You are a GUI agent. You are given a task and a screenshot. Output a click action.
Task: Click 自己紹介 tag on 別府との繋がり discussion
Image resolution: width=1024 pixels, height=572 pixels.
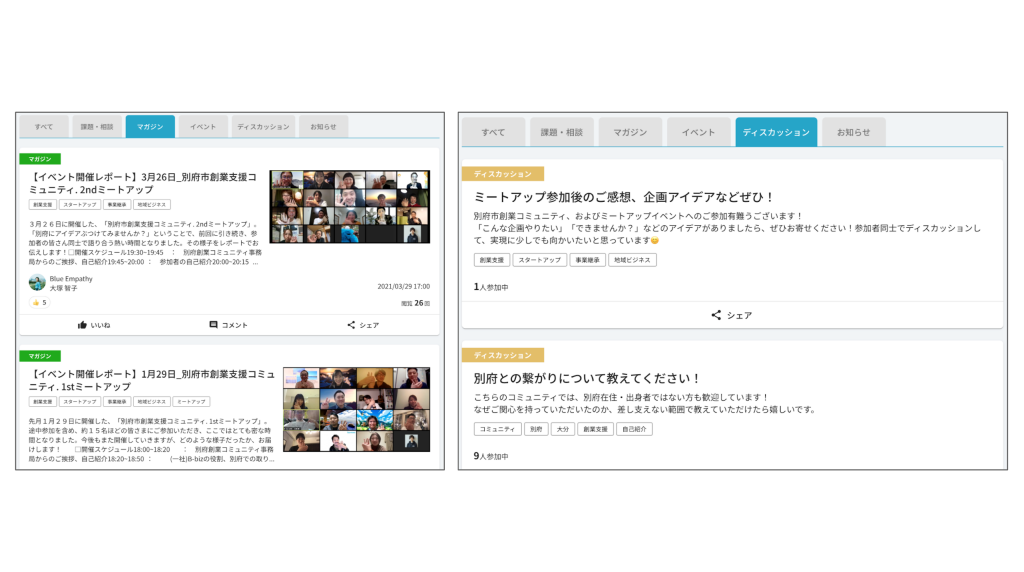(x=634, y=429)
